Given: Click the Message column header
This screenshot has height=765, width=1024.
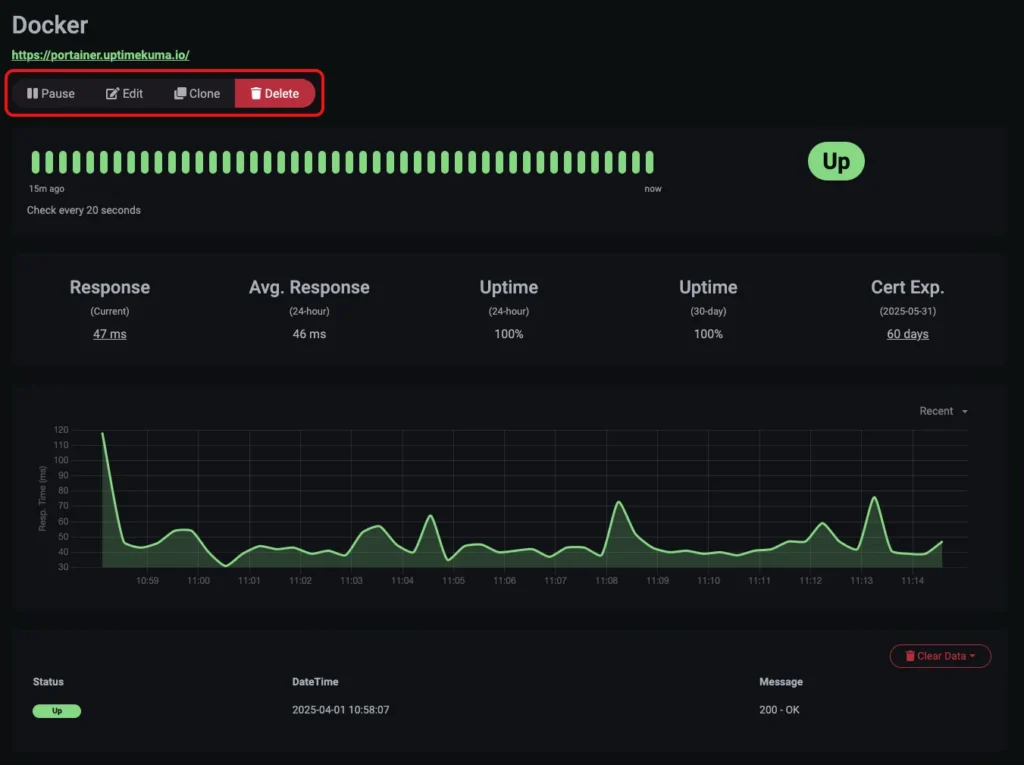Looking at the screenshot, I should click(781, 682).
